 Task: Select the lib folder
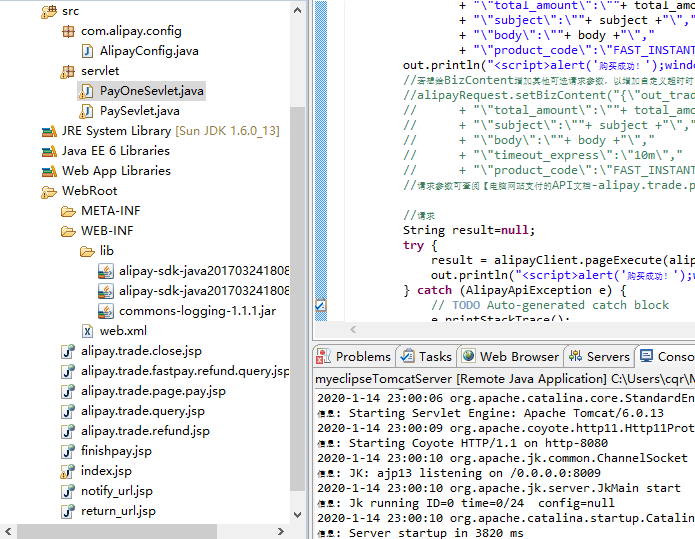(x=107, y=251)
